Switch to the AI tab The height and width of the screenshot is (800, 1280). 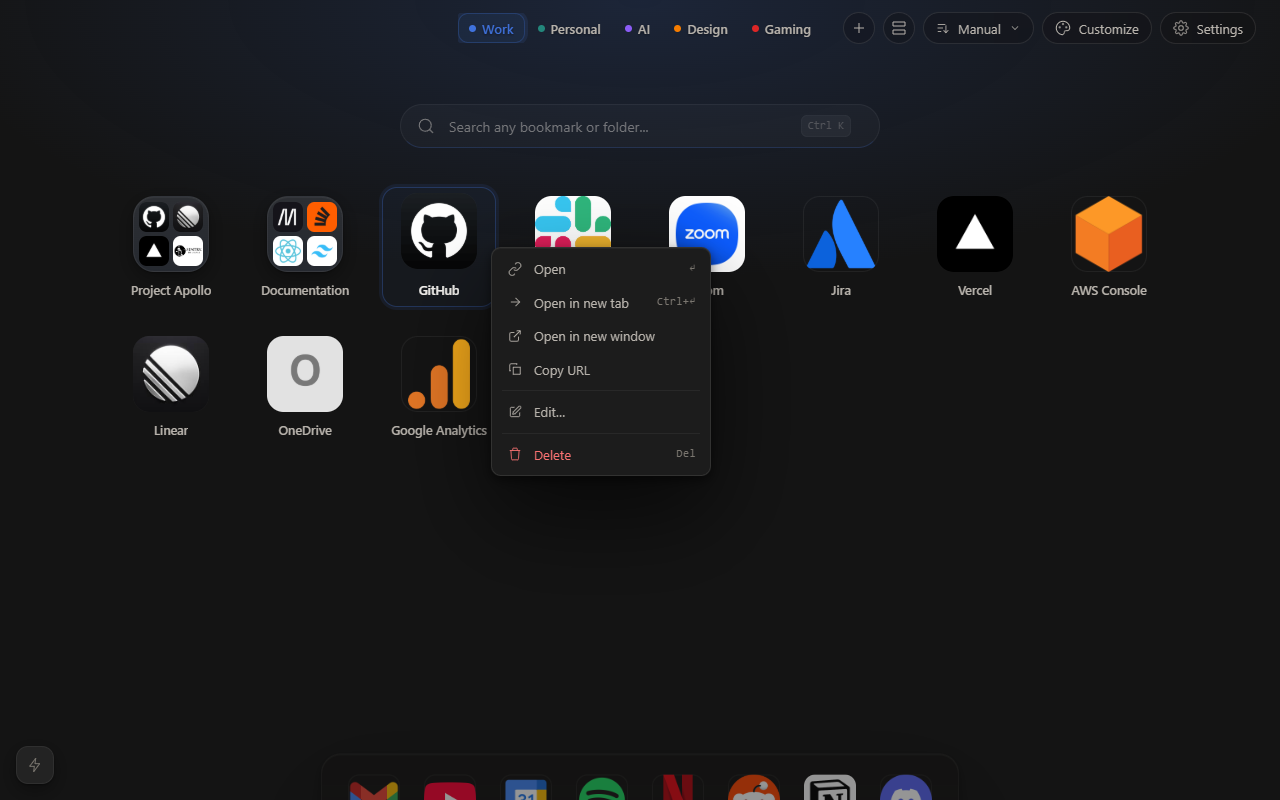tap(638, 28)
